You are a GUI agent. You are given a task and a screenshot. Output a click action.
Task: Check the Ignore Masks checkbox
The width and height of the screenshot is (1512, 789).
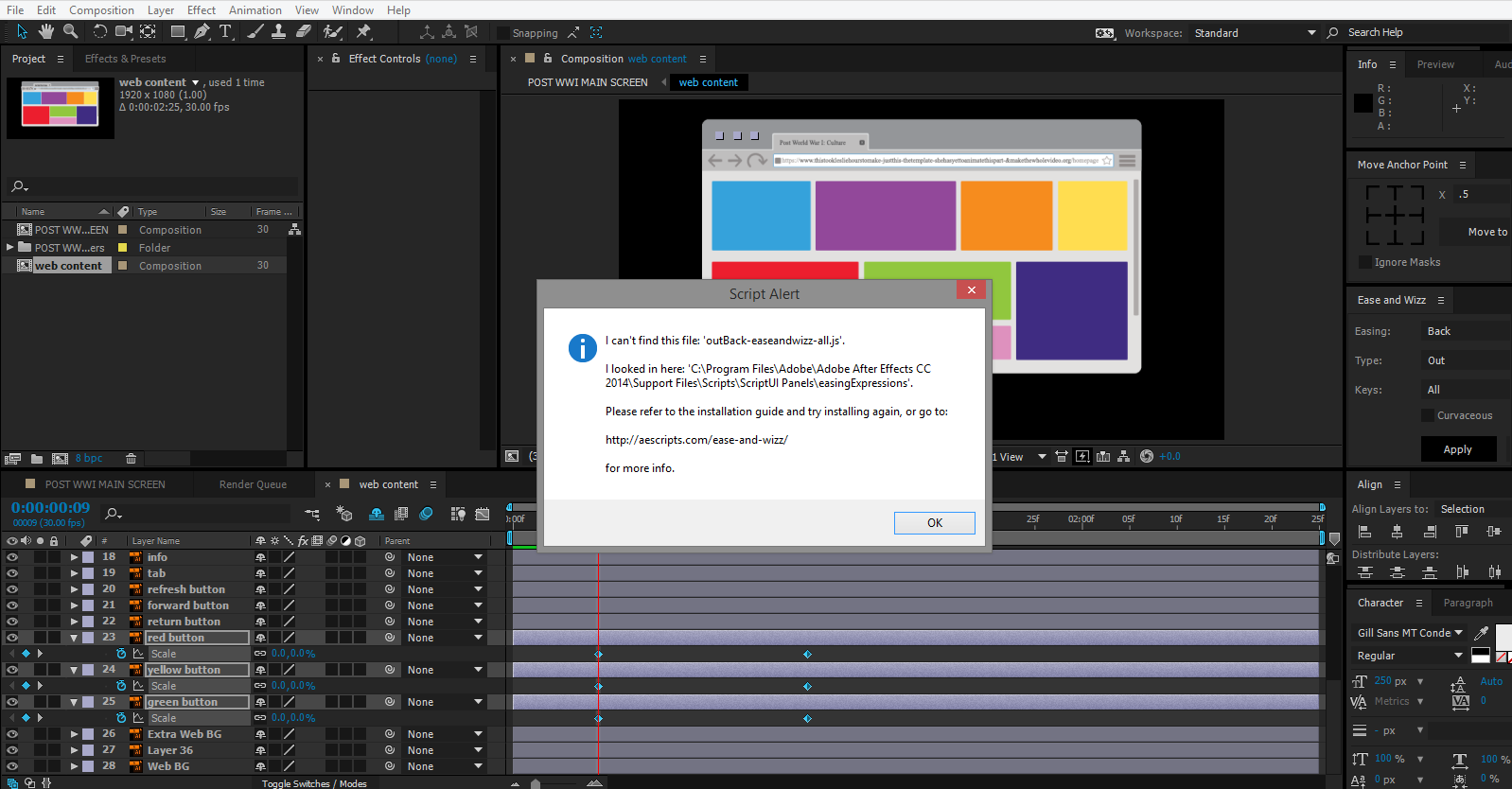pyautogui.click(x=1364, y=262)
